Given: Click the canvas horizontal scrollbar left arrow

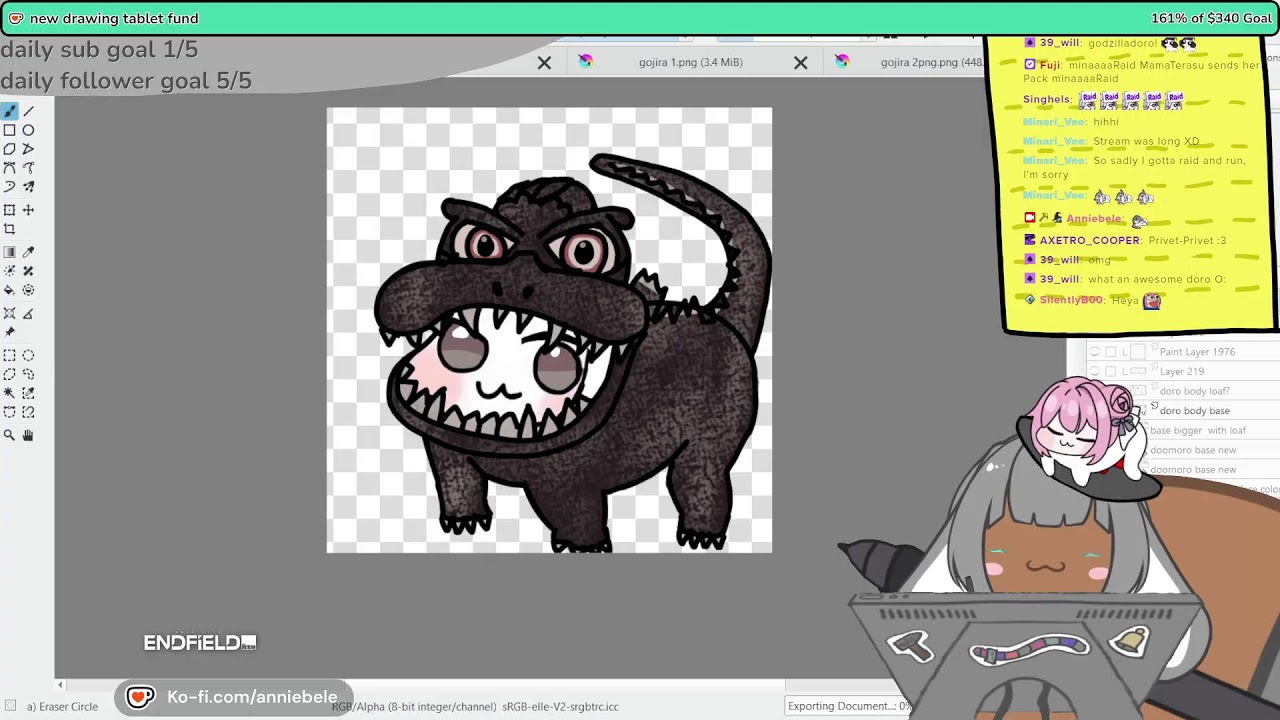Looking at the screenshot, I should coord(60,685).
